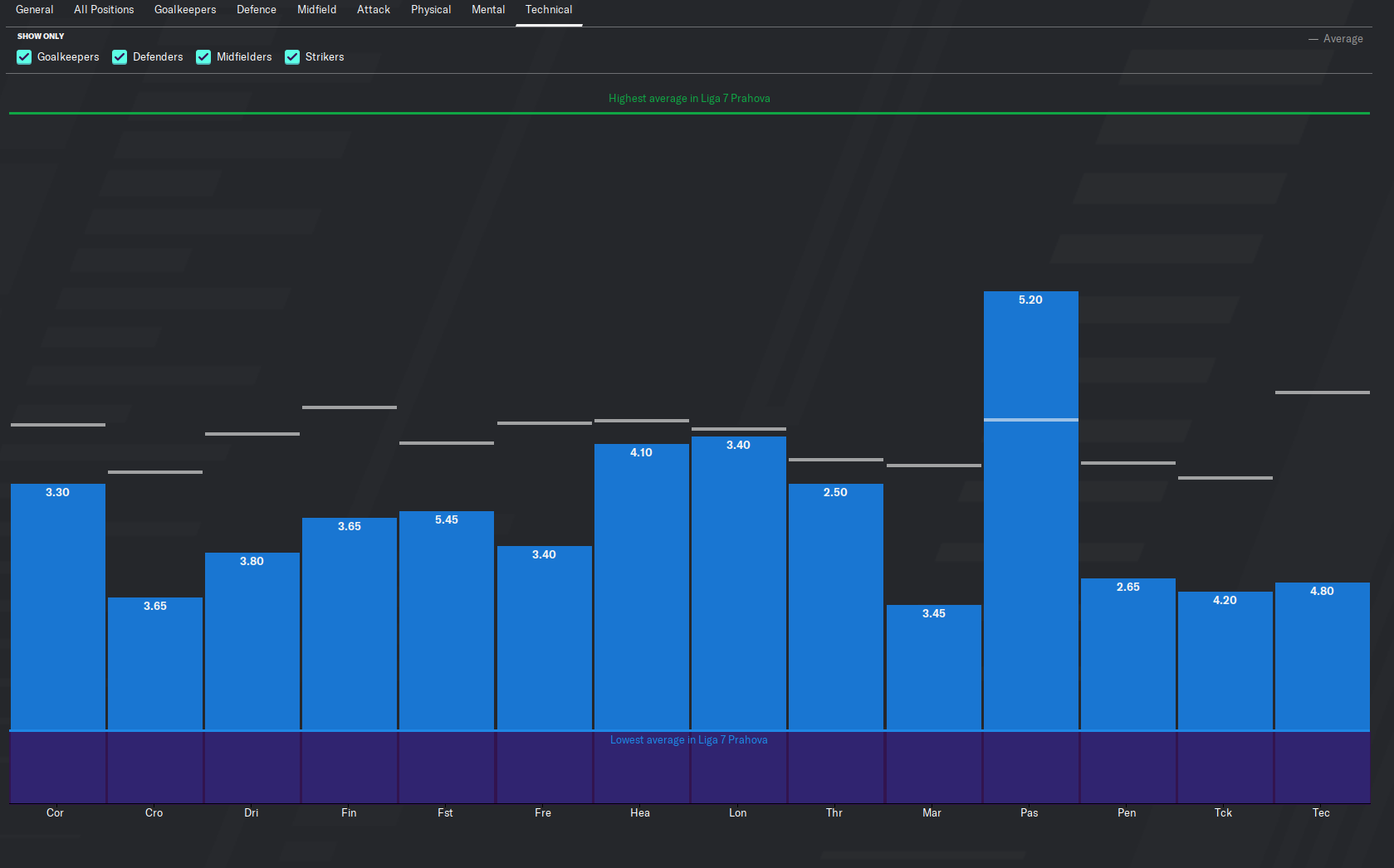
Task: Disable the Strikers filter checkbox
Action: point(292,56)
